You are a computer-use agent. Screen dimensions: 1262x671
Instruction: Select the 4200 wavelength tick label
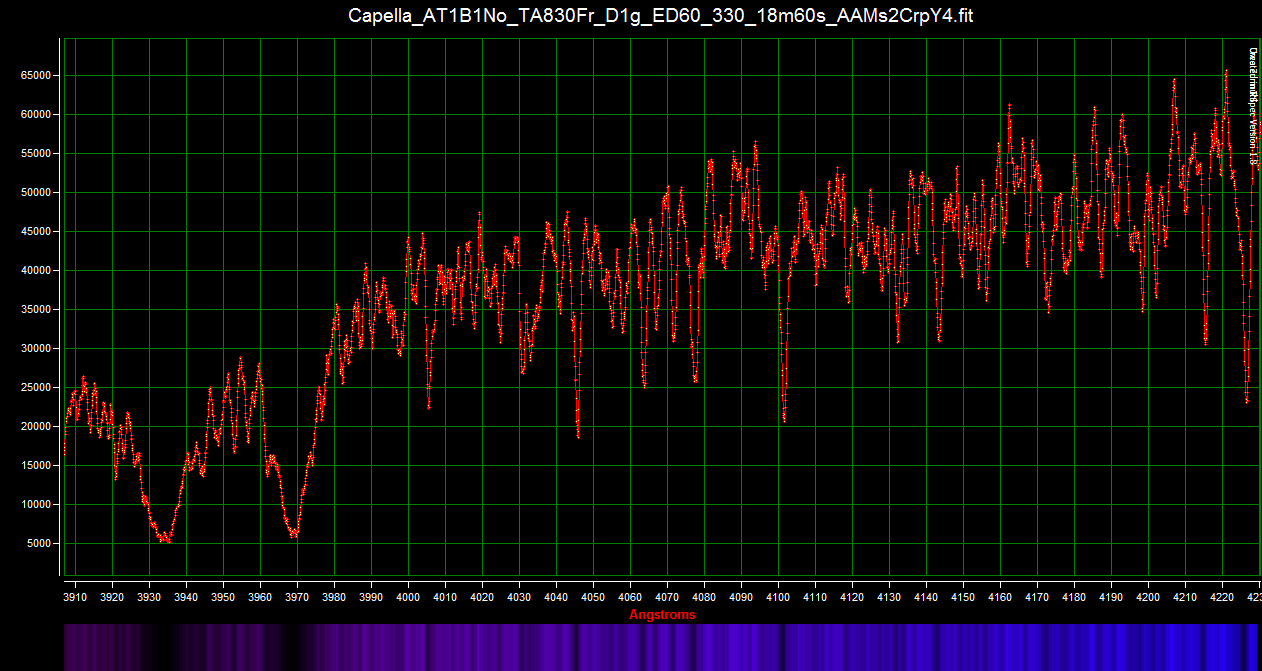(x=1148, y=597)
